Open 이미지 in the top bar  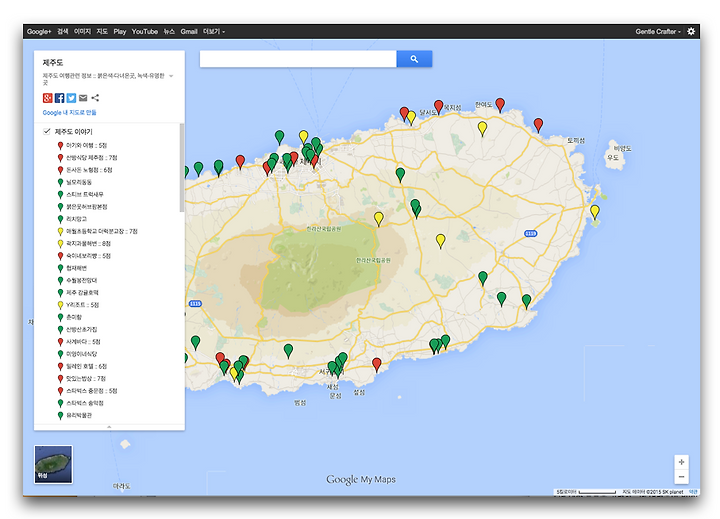(x=82, y=31)
